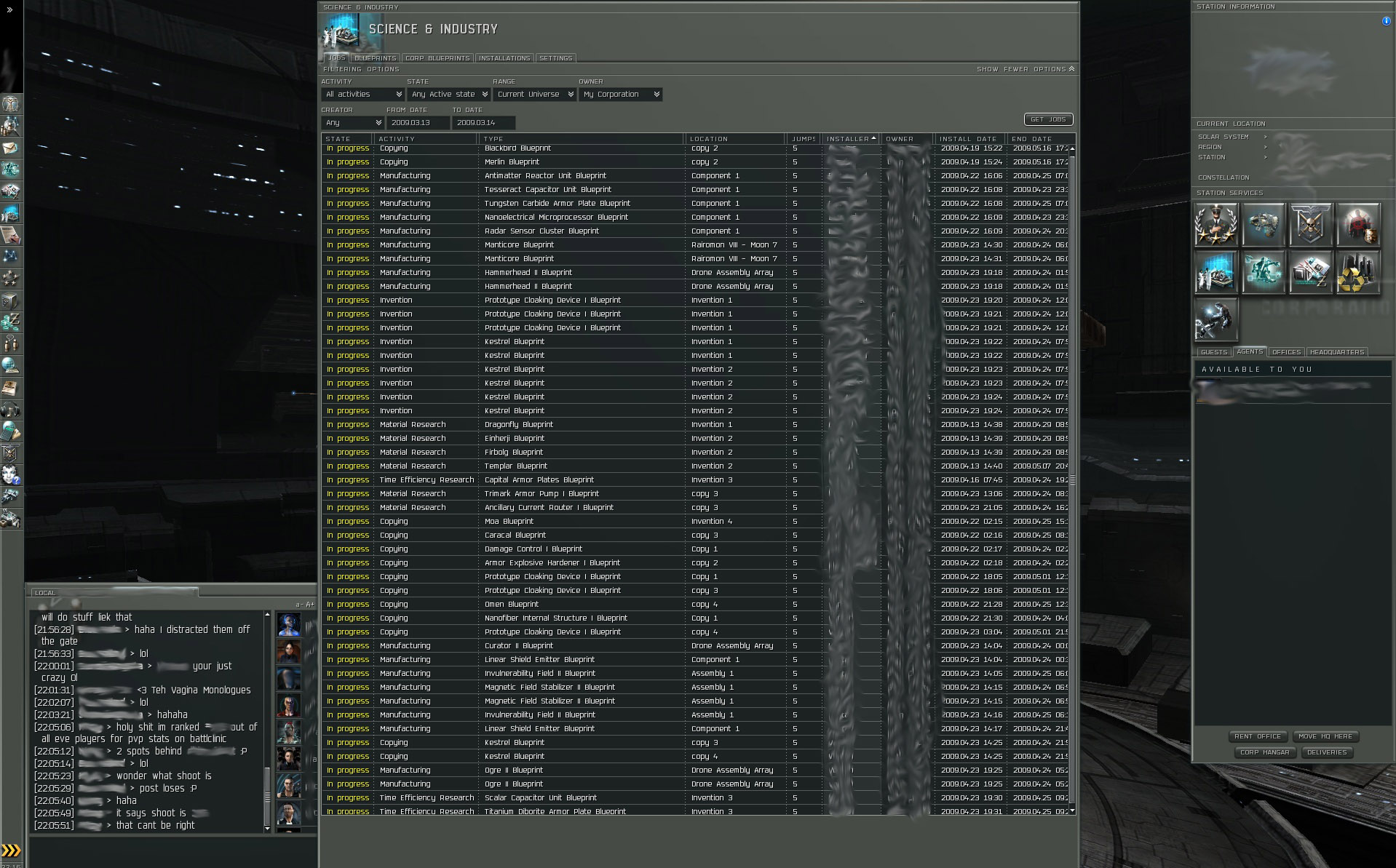Open the Assets cube icon in sidebar
Screen dimensions: 1396x868
(10, 300)
